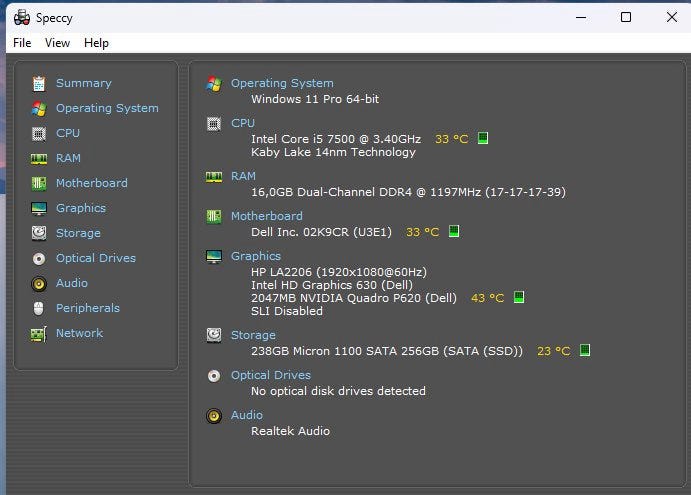Click the Storage drive icon in main panel
The width and height of the screenshot is (691, 495).
click(214, 335)
